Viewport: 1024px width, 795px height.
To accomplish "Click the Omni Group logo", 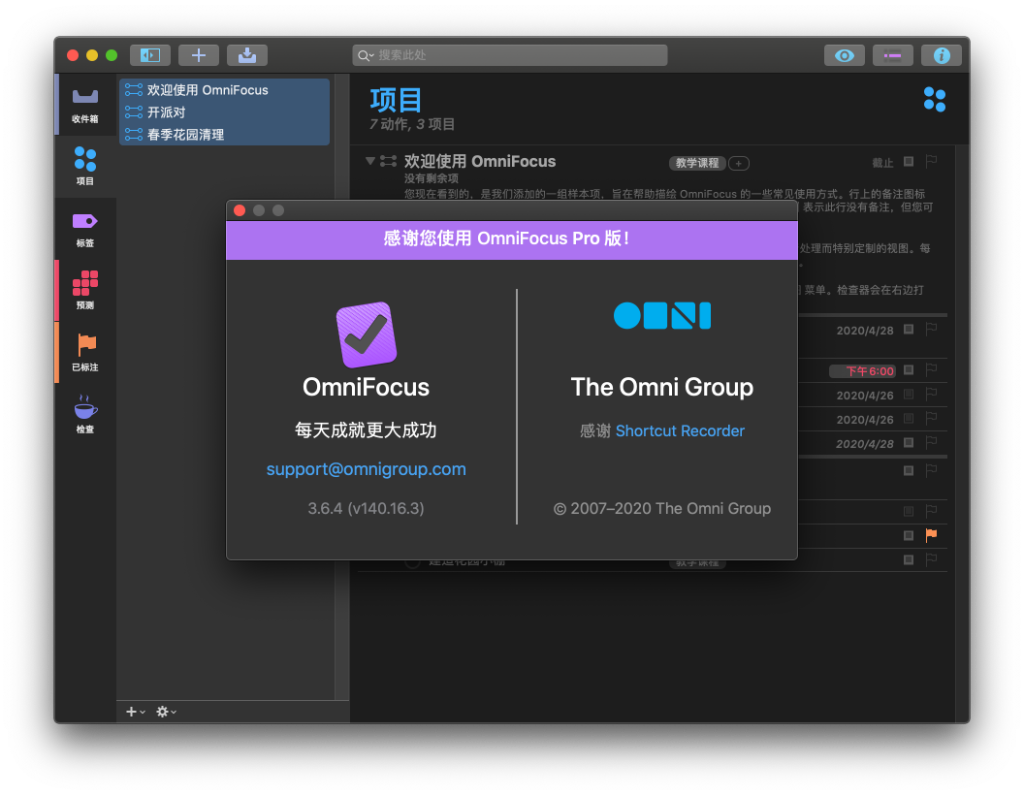I will (662, 316).
